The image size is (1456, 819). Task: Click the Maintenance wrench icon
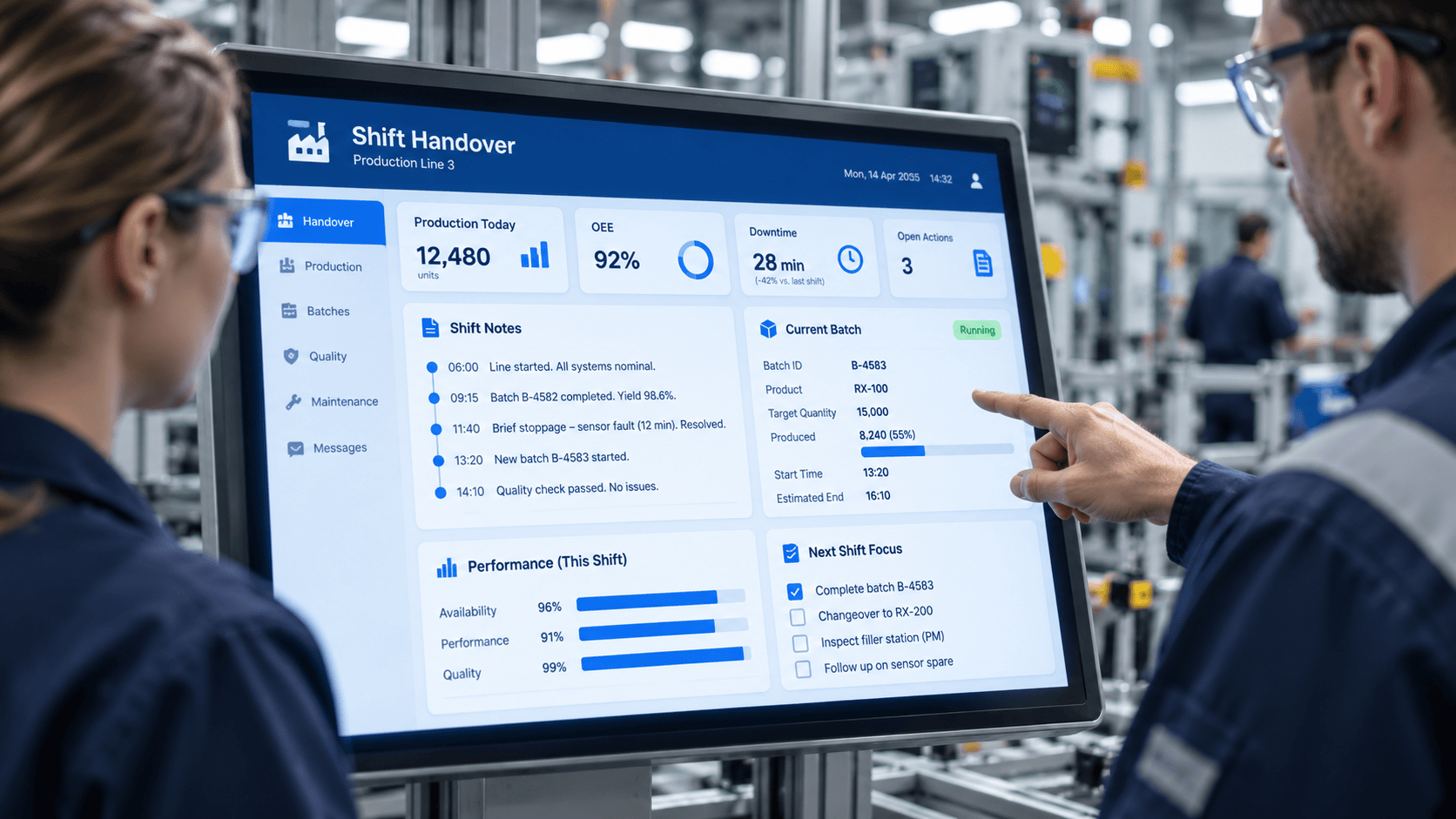[x=293, y=401]
